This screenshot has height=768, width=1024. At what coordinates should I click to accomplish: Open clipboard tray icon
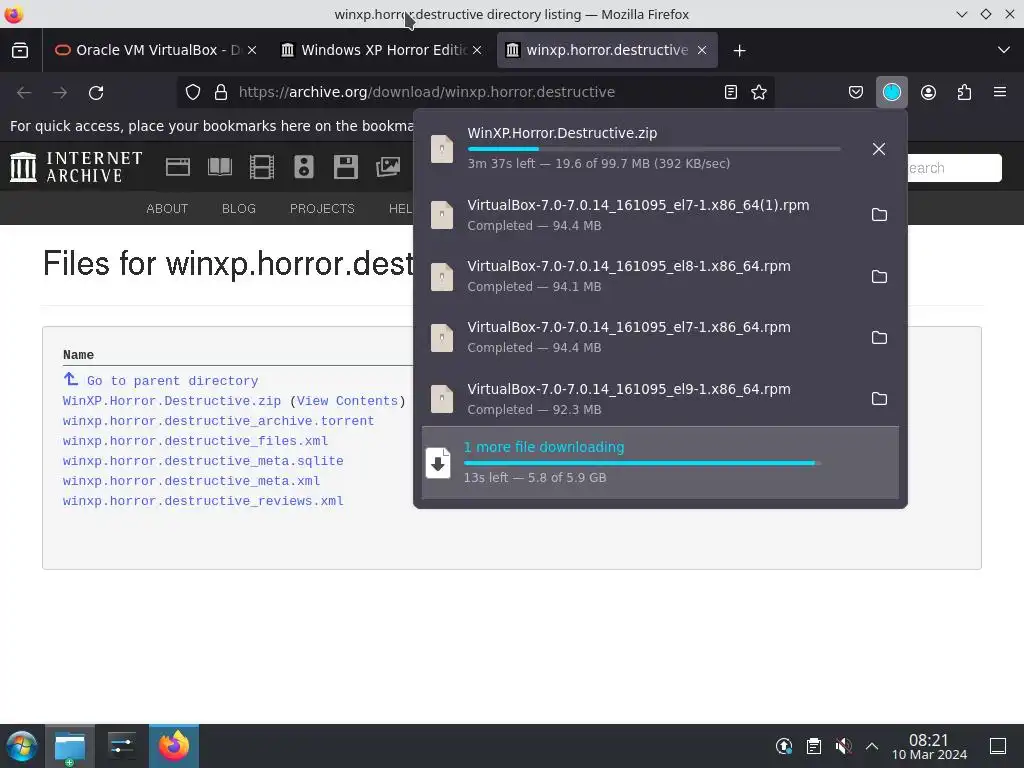click(814, 746)
